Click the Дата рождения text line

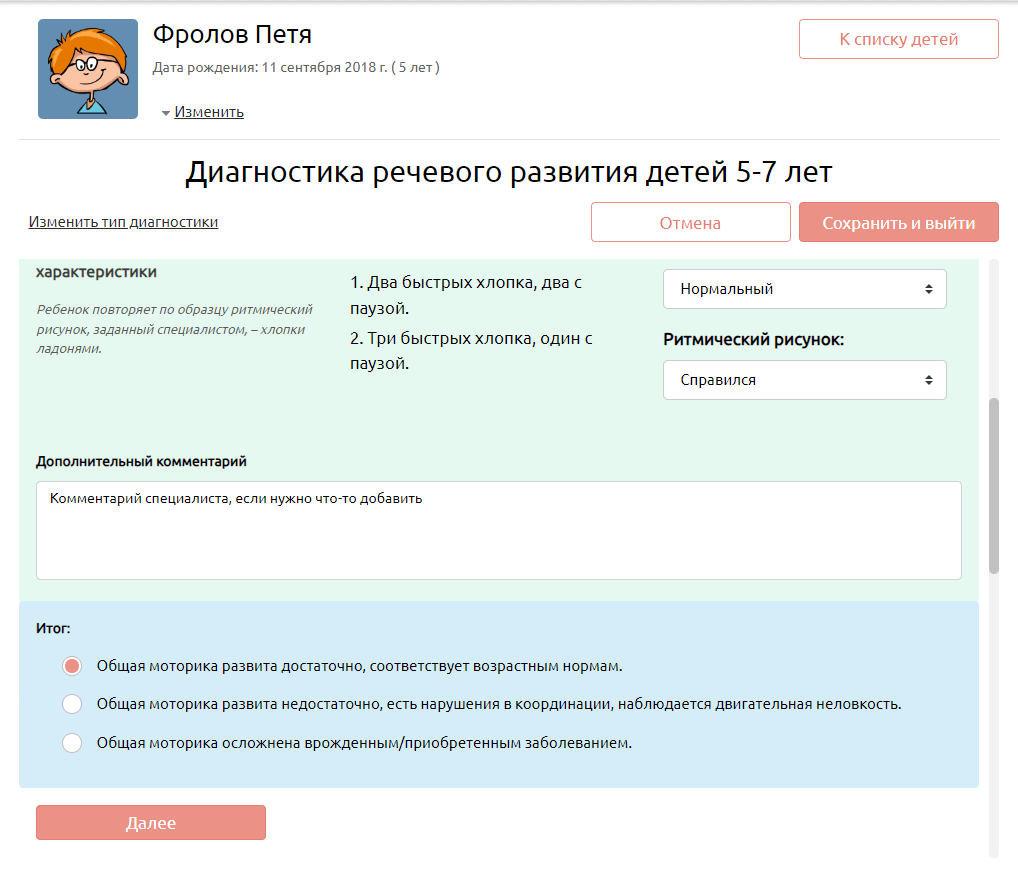(x=296, y=68)
